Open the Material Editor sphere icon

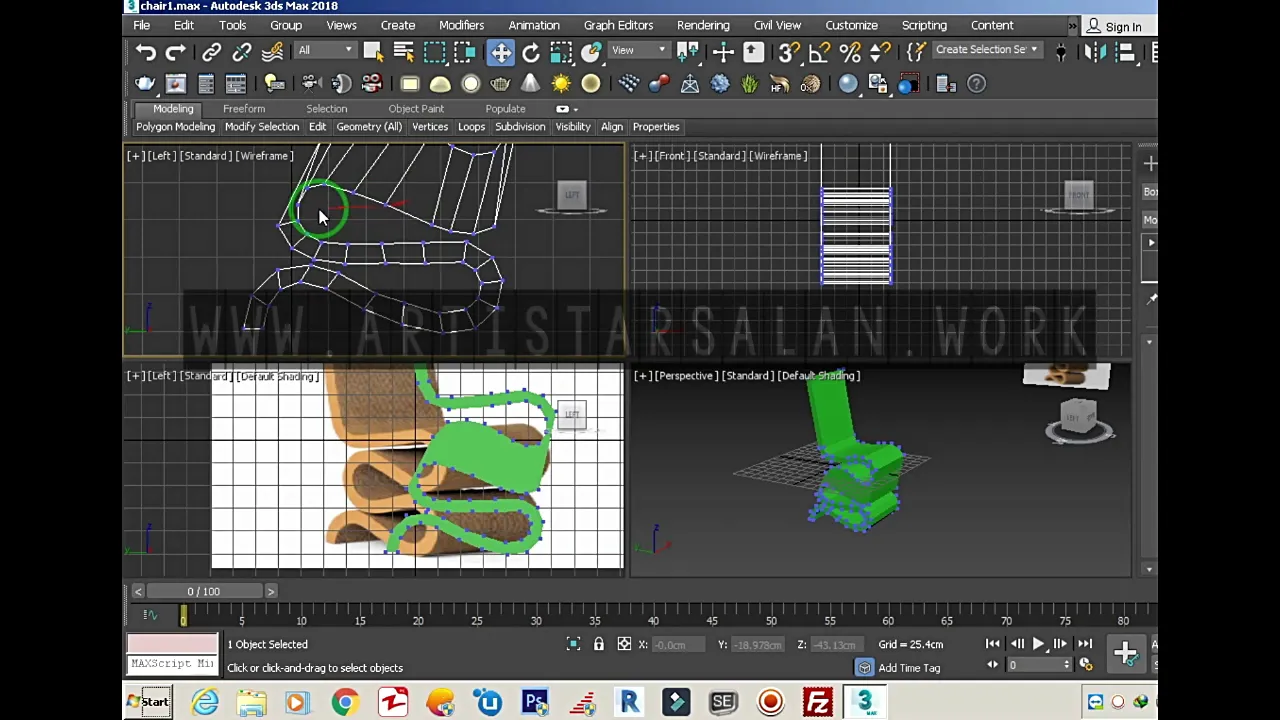pyautogui.click(x=848, y=84)
